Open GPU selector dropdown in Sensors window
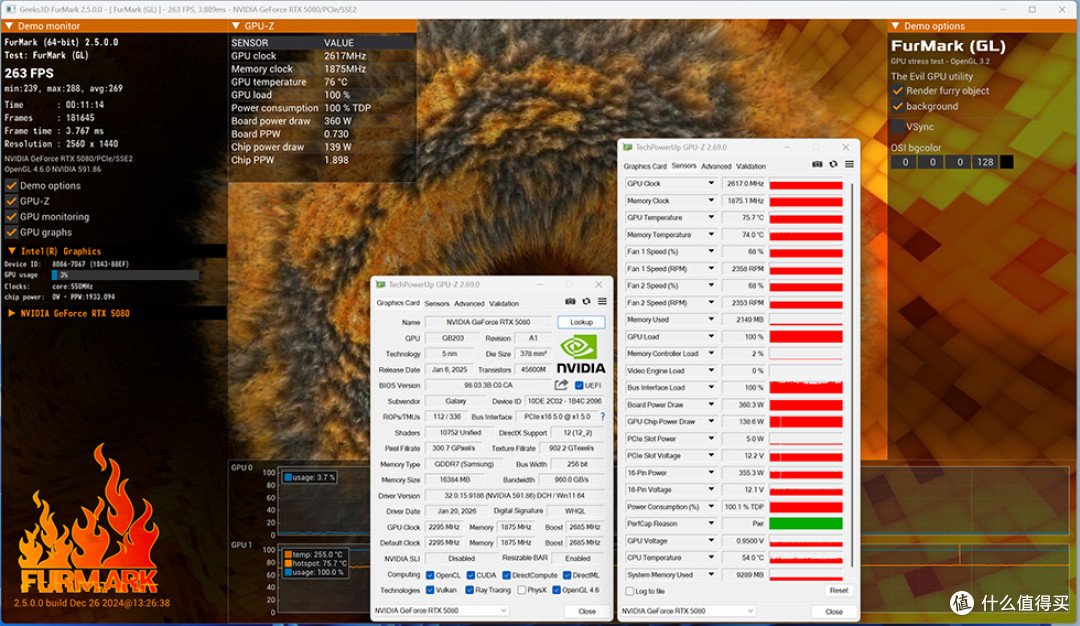 [687, 611]
